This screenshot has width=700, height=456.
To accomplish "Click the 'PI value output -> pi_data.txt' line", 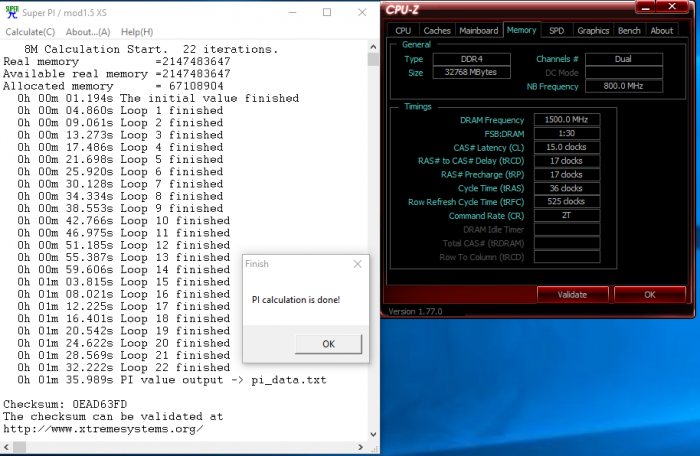I will click(x=172, y=380).
